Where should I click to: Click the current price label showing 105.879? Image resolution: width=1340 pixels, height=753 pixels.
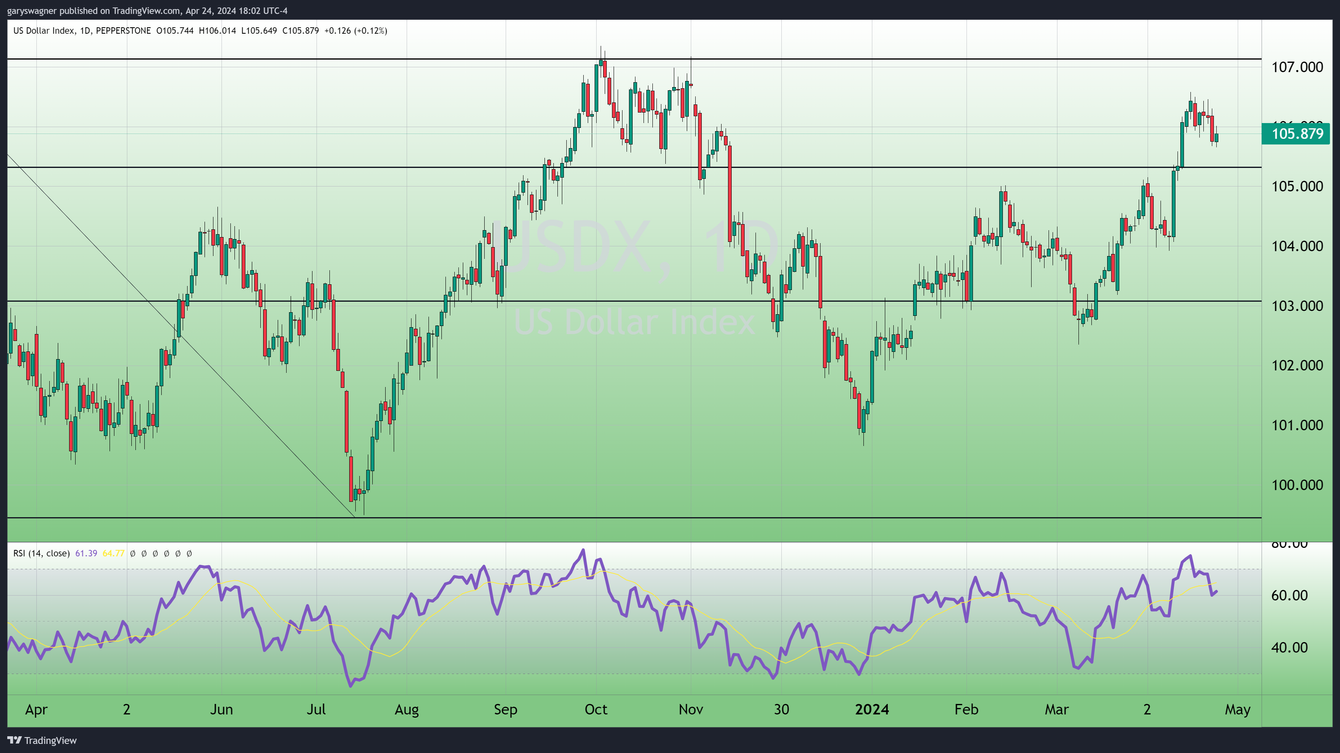pyautogui.click(x=1295, y=133)
